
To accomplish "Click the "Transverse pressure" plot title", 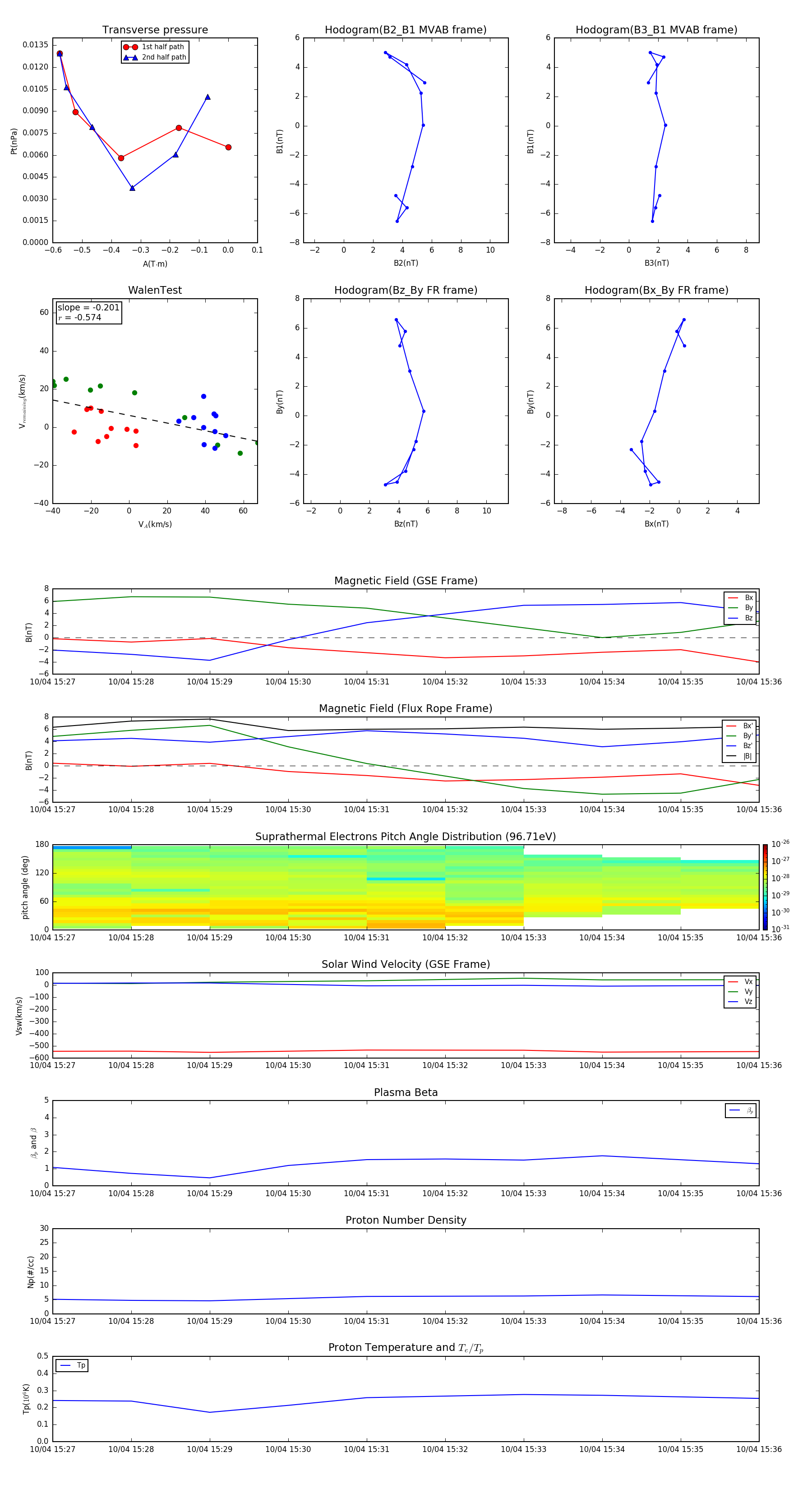I will click(155, 29).
